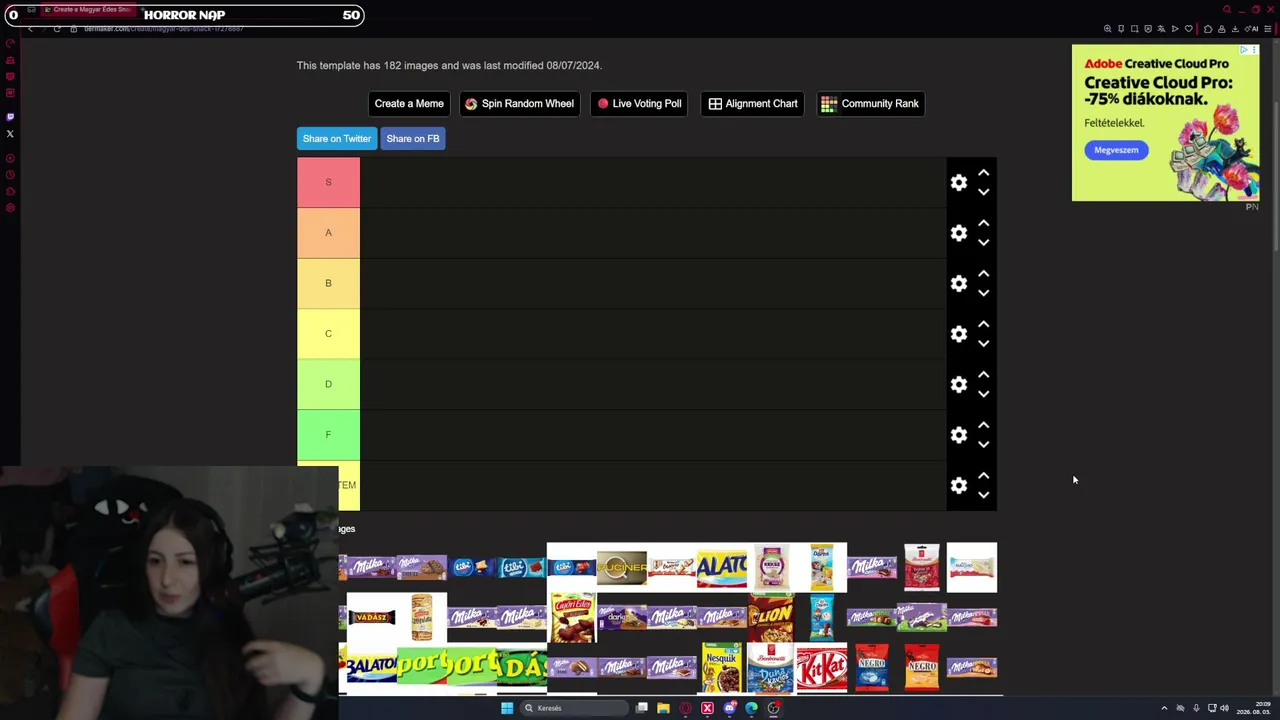Open Opera browser from the taskbar
Image resolution: width=1280 pixels, height=720 pixels.
click(685, 708)
